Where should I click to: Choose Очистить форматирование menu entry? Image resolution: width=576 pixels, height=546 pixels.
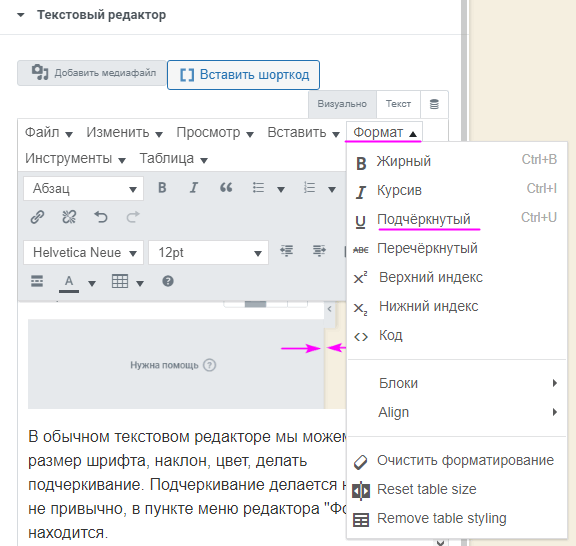point(457,460)
